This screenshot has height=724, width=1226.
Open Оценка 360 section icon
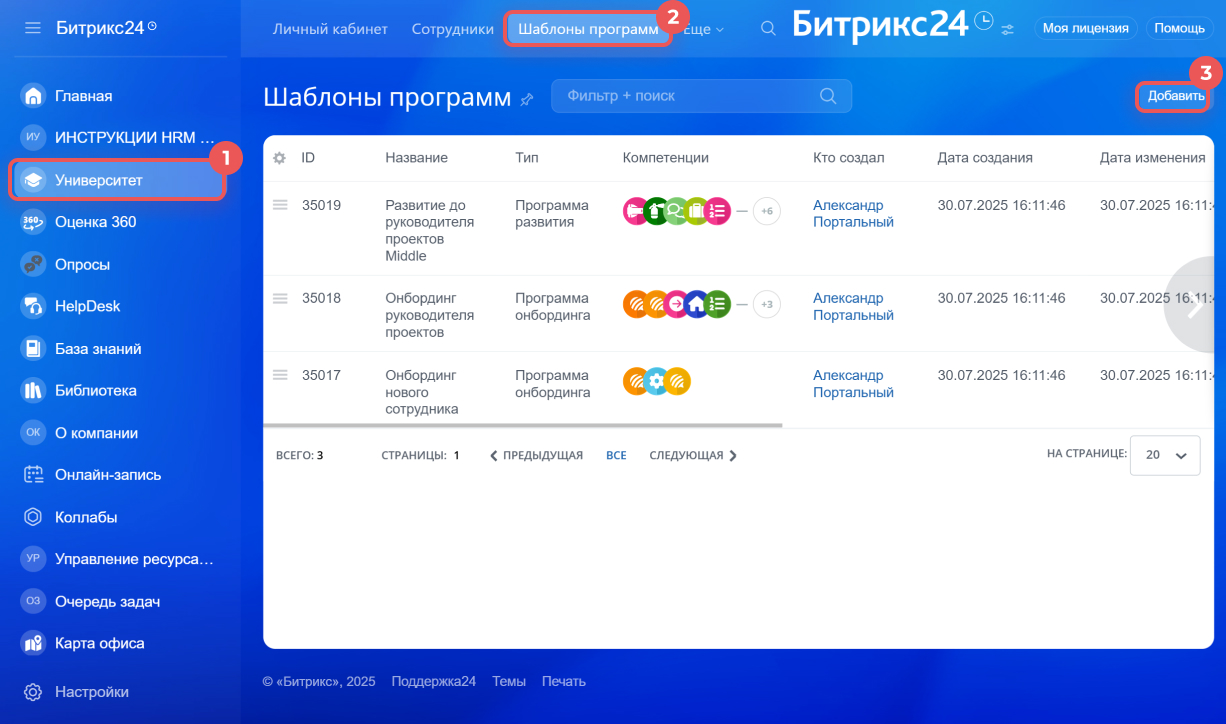[33, 222]
